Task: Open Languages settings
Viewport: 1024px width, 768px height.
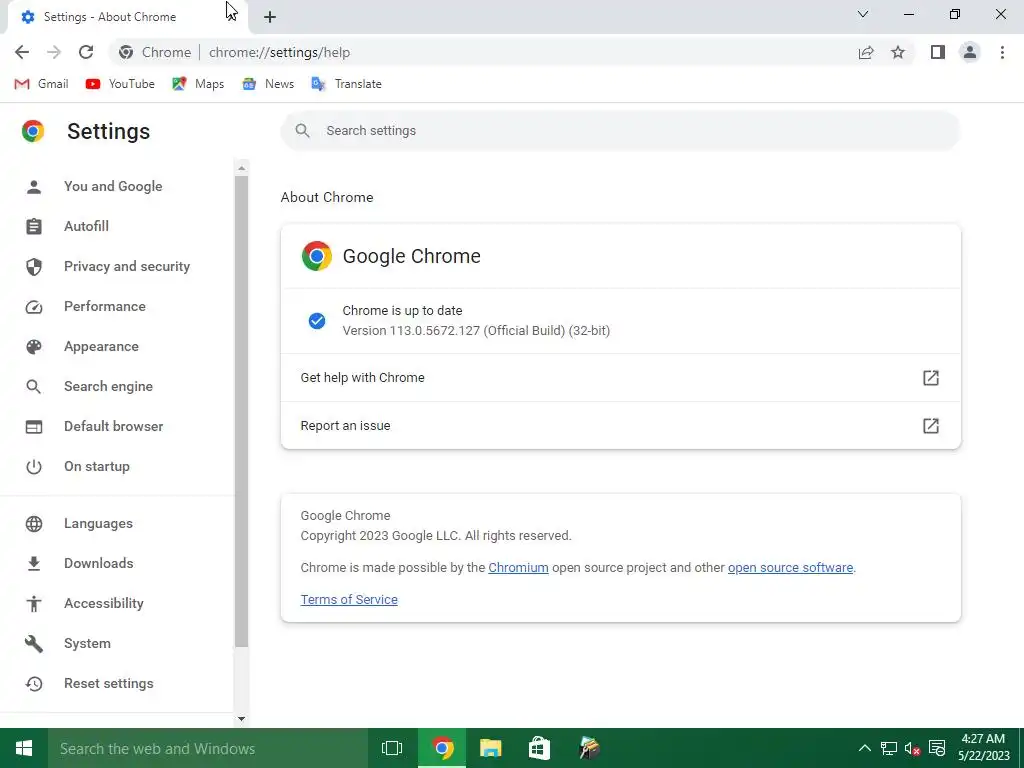Action: (x=98, y=523)
